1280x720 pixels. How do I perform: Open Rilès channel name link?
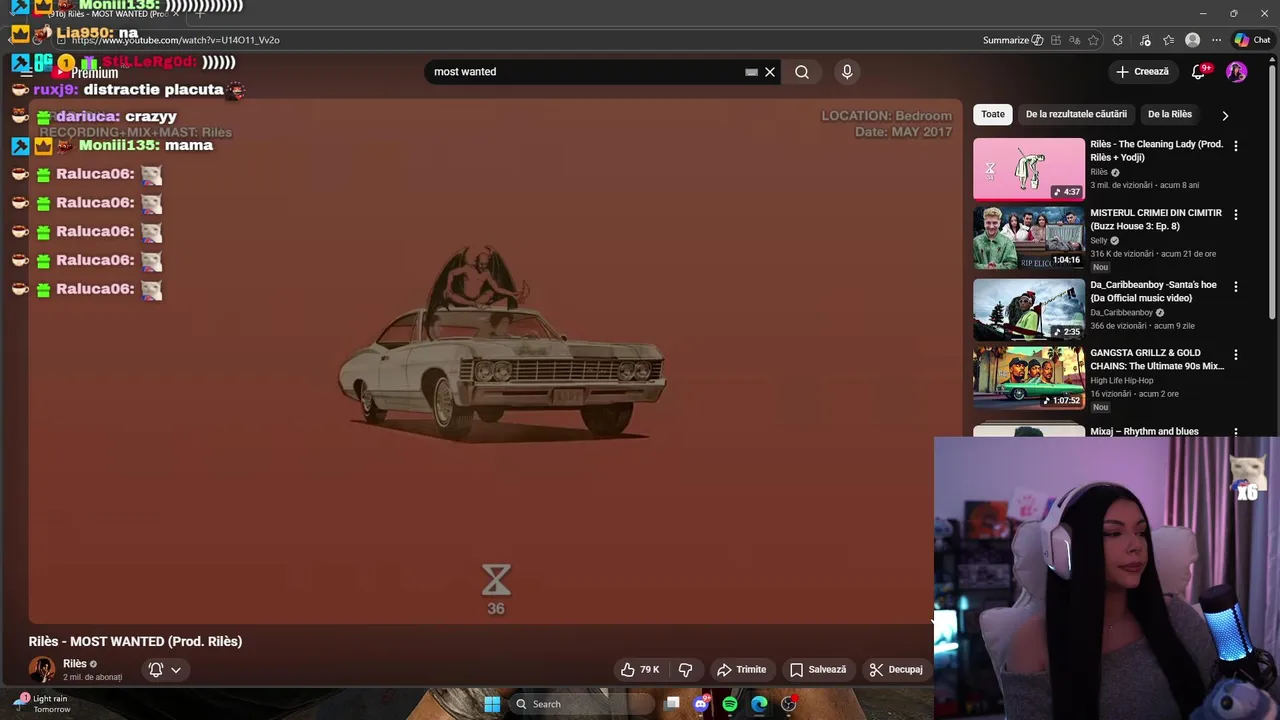pos(75,664)
